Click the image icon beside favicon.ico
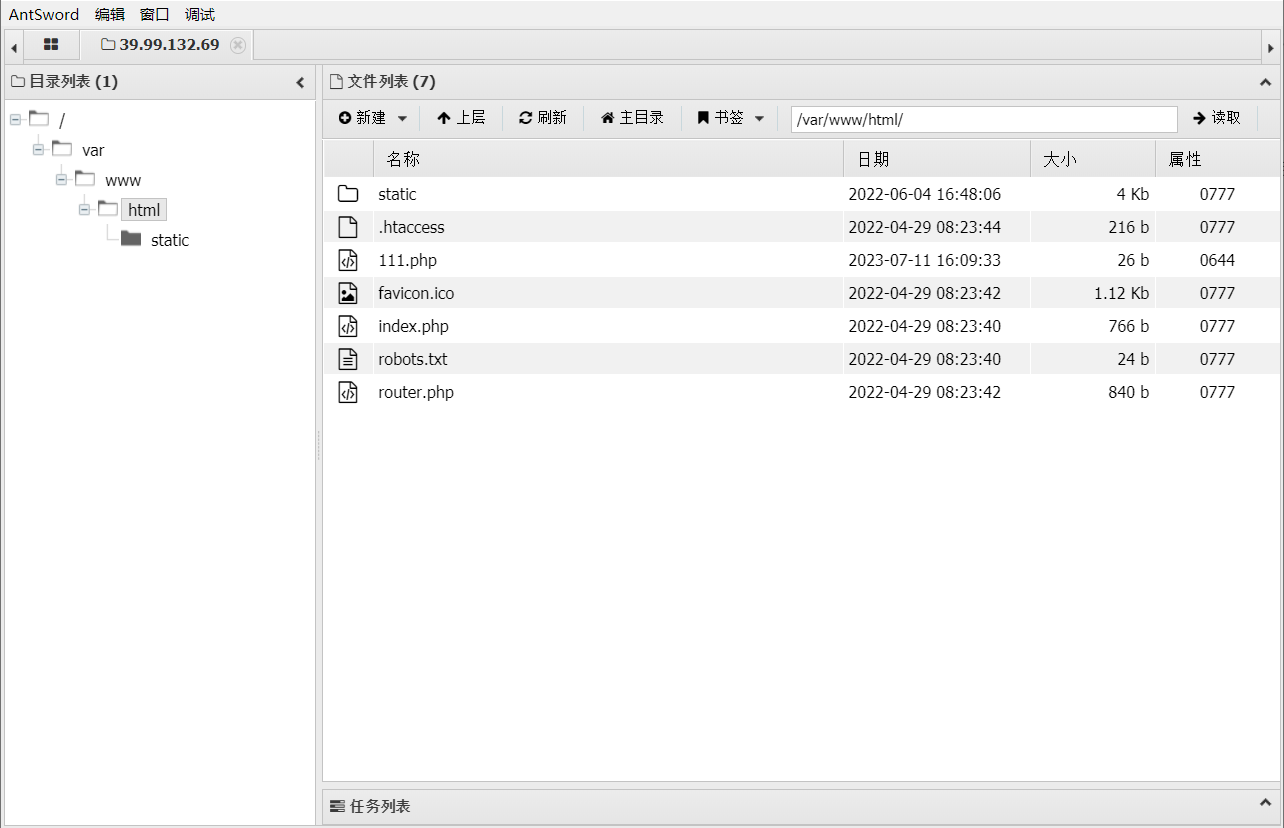This screenshot has width=1284, height=828. (x=348, y=292)
